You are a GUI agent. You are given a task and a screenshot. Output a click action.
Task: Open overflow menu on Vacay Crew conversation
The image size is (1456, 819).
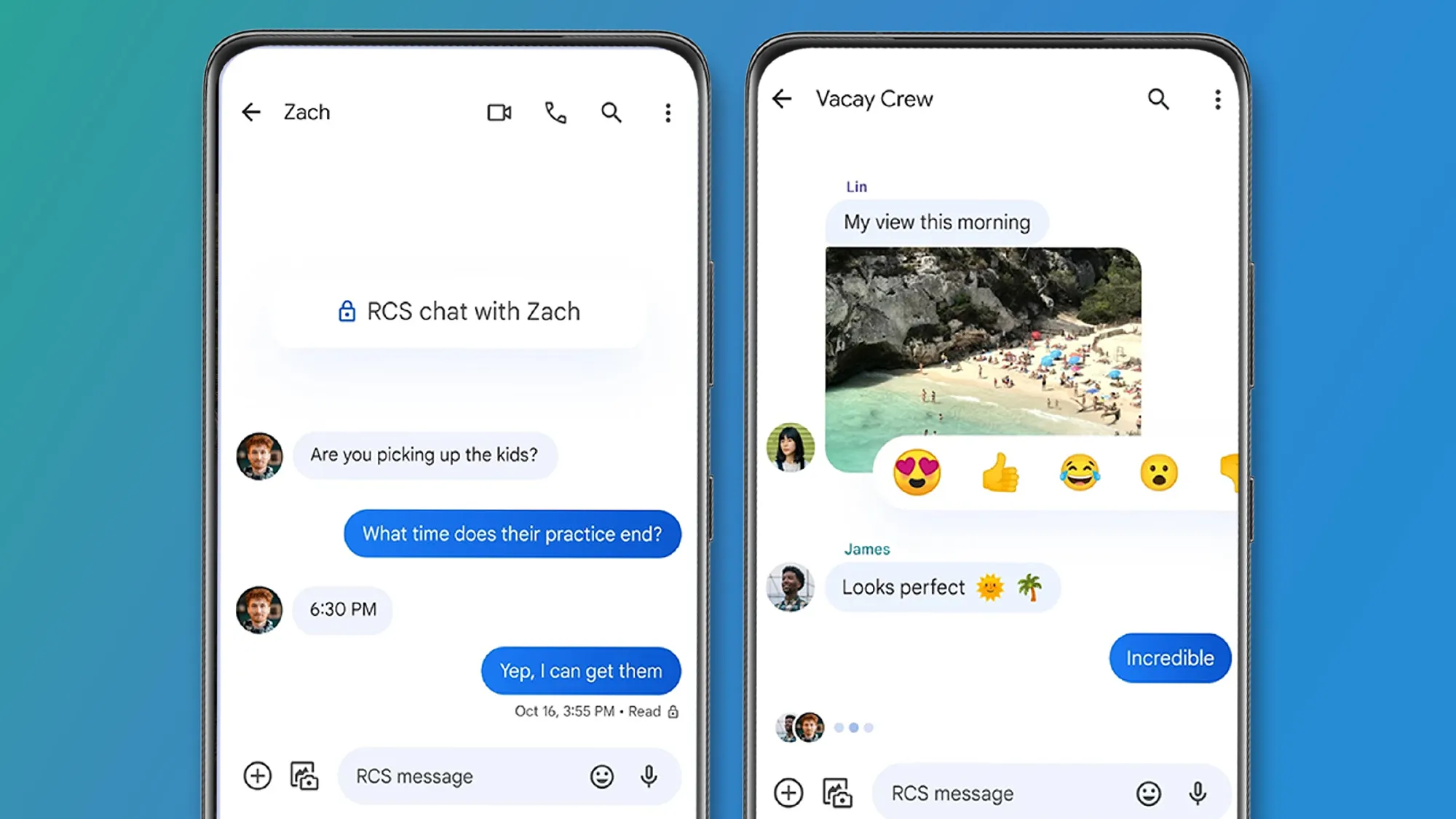pyautogui.click(x=1217, y=99)
